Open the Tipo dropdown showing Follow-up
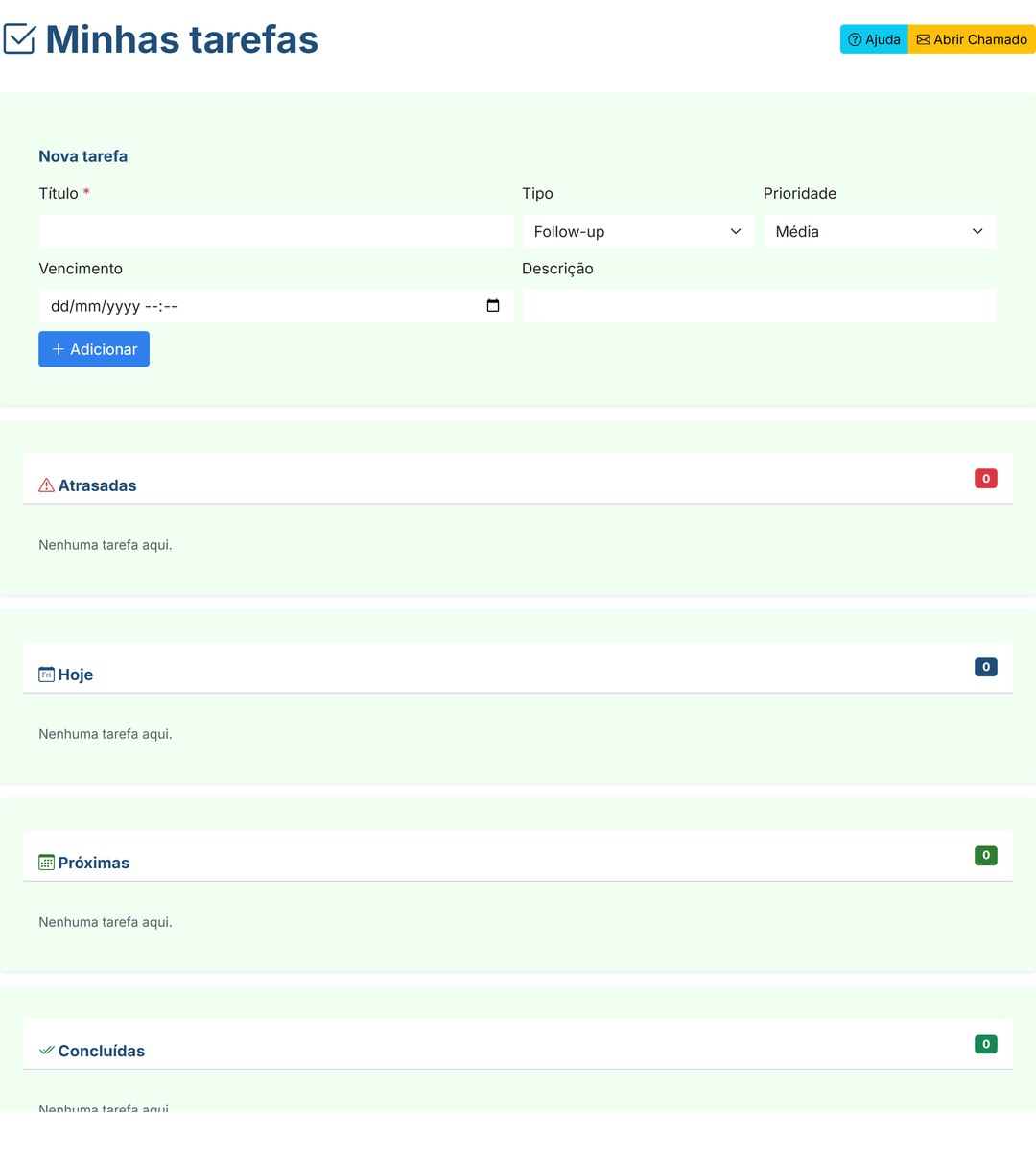Viewport: 1036px width, 1160px height. point(638,231)
